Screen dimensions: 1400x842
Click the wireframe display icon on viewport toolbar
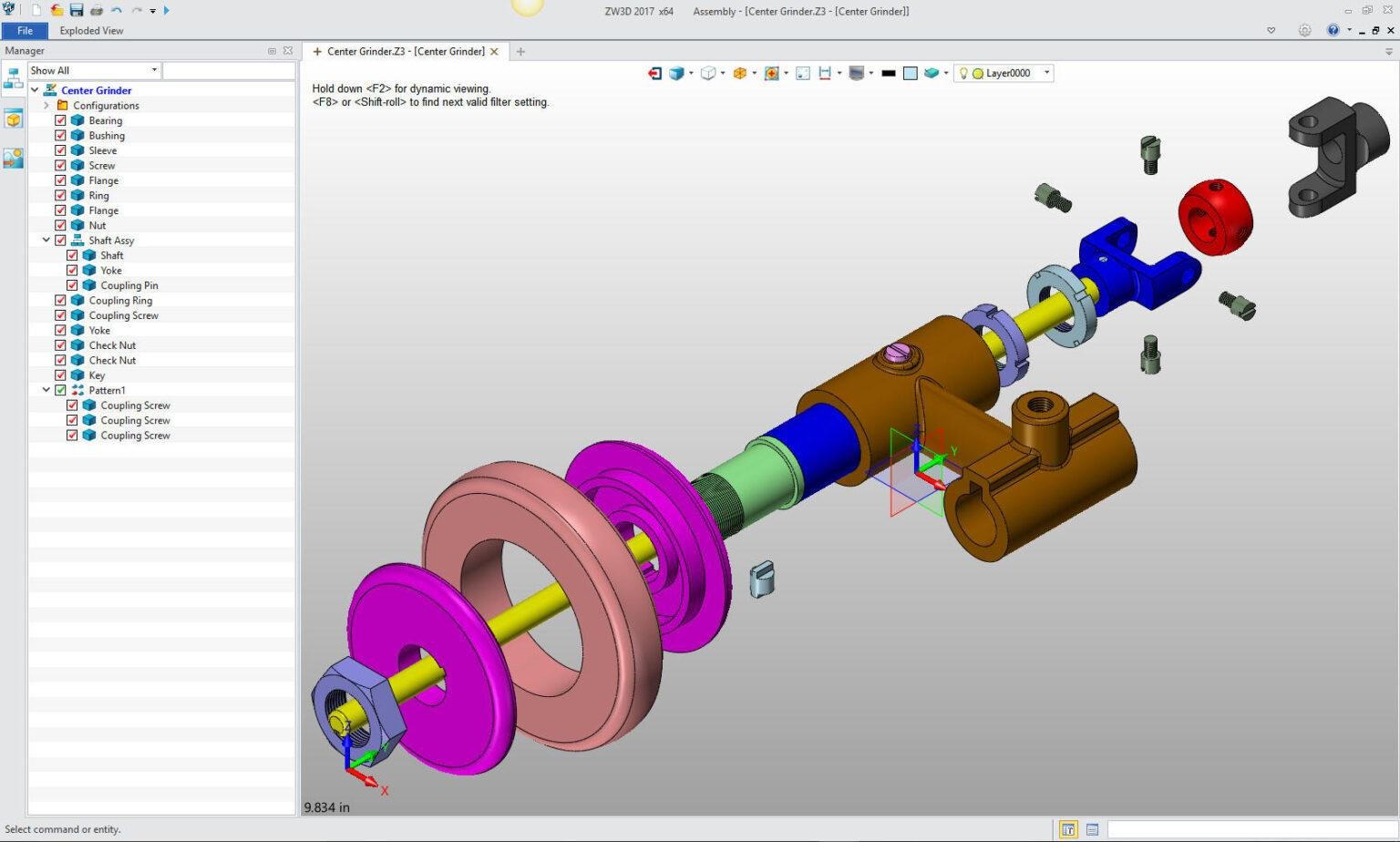click(x=709, y=73)
